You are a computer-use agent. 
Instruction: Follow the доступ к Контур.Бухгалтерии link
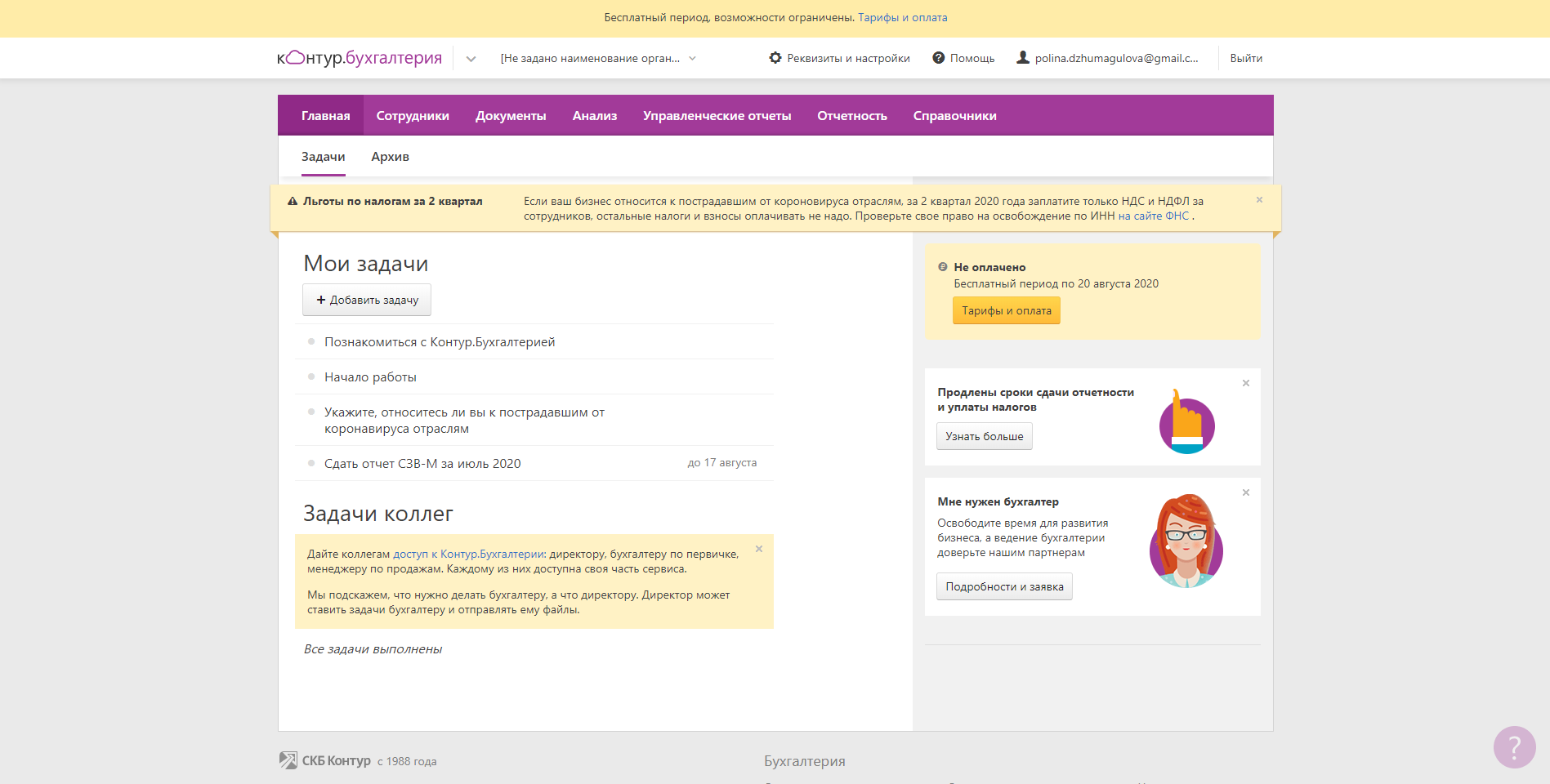(x=469, y=555)
